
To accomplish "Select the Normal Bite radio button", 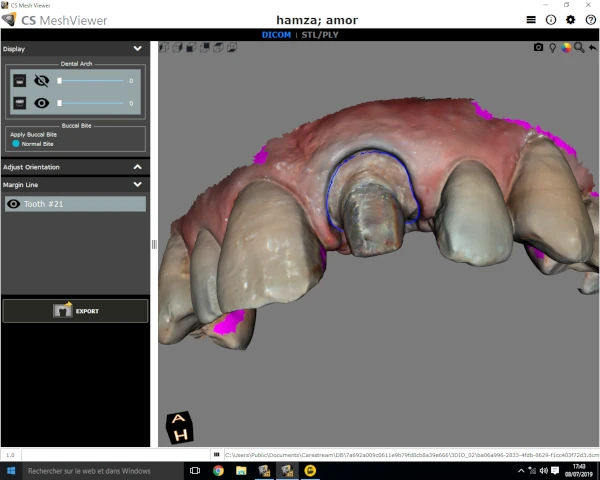I will 16,144.
